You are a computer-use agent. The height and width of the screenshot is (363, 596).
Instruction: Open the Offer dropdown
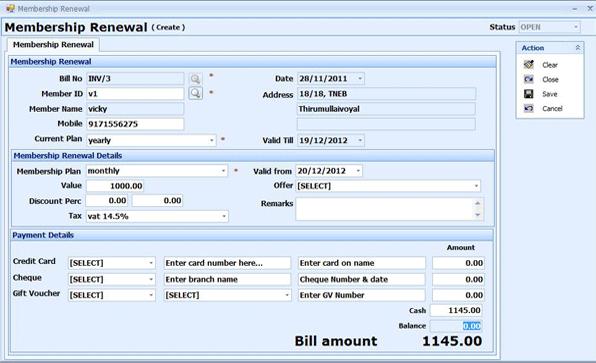476,186
